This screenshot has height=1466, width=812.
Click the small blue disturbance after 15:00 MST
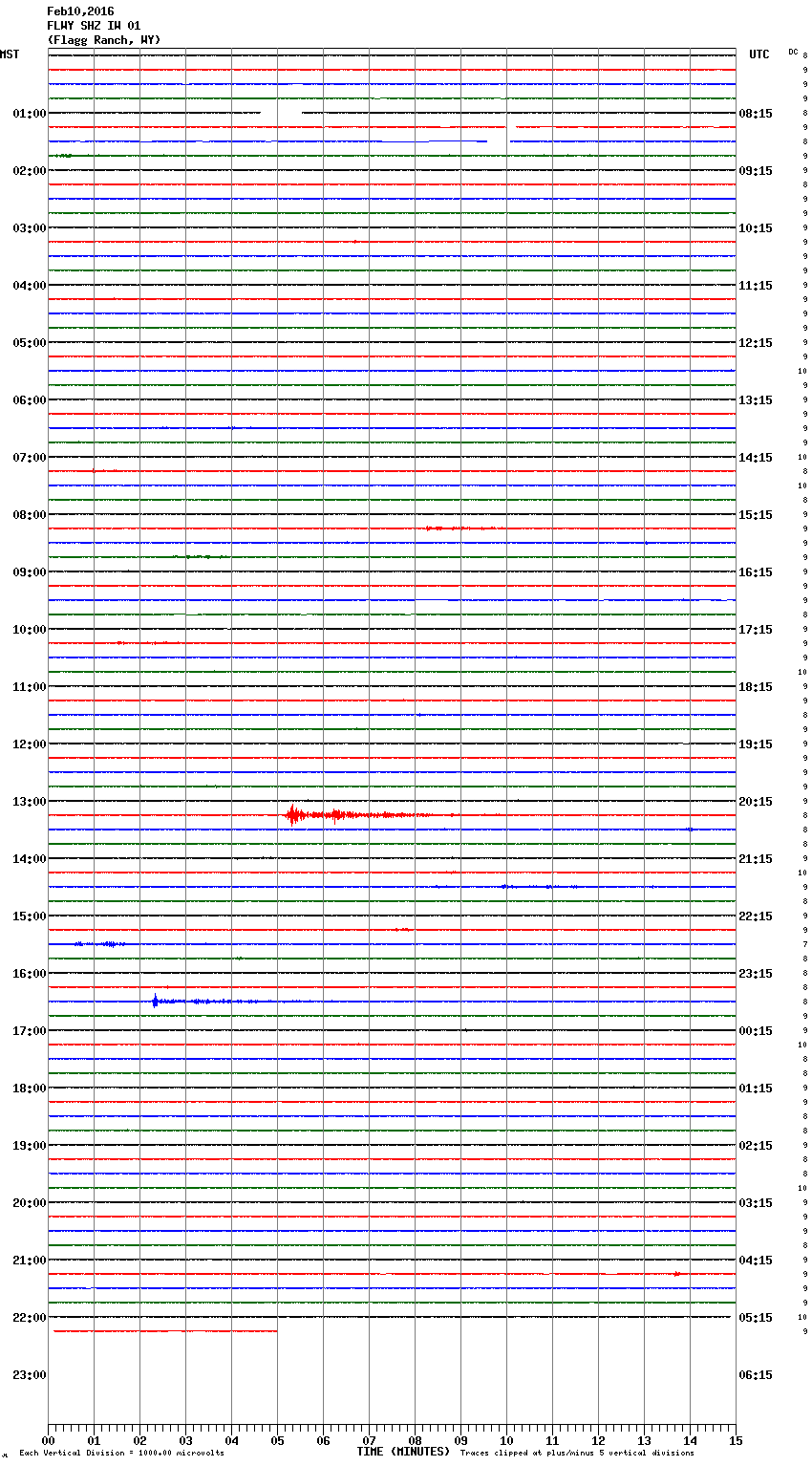[x=100, y=944]
